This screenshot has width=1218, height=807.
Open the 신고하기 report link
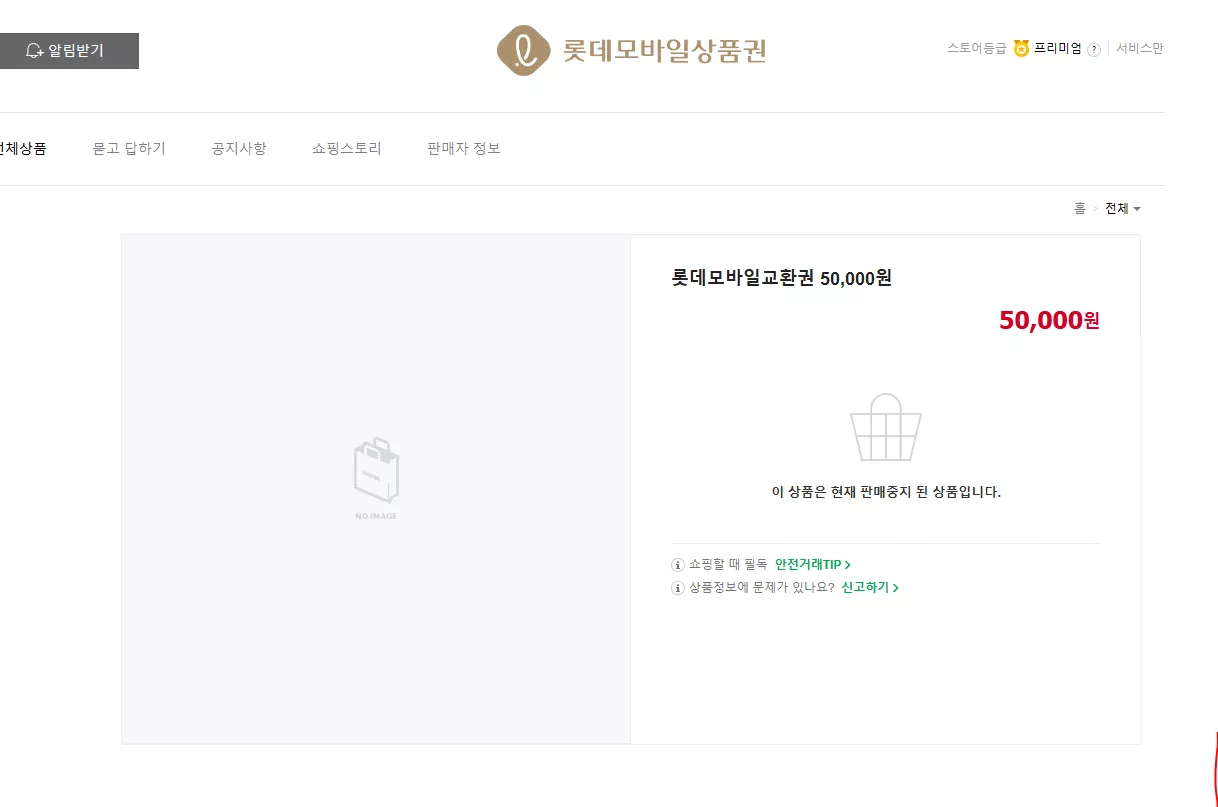click(x=870, y=588)
